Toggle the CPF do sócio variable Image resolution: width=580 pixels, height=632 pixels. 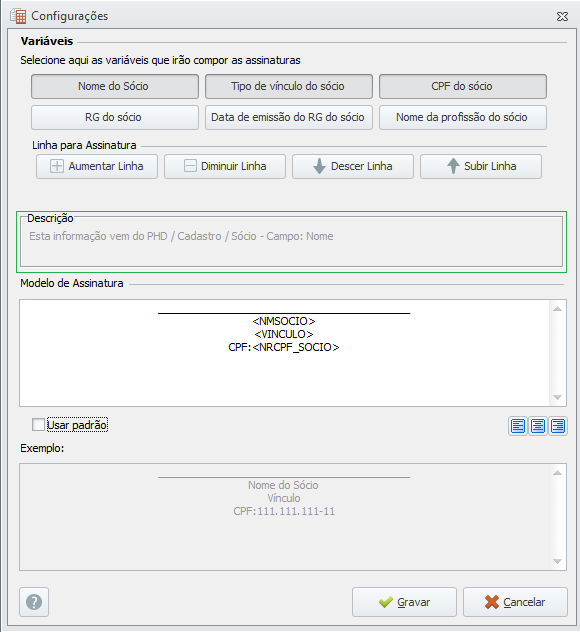click(x=463, y=86)
